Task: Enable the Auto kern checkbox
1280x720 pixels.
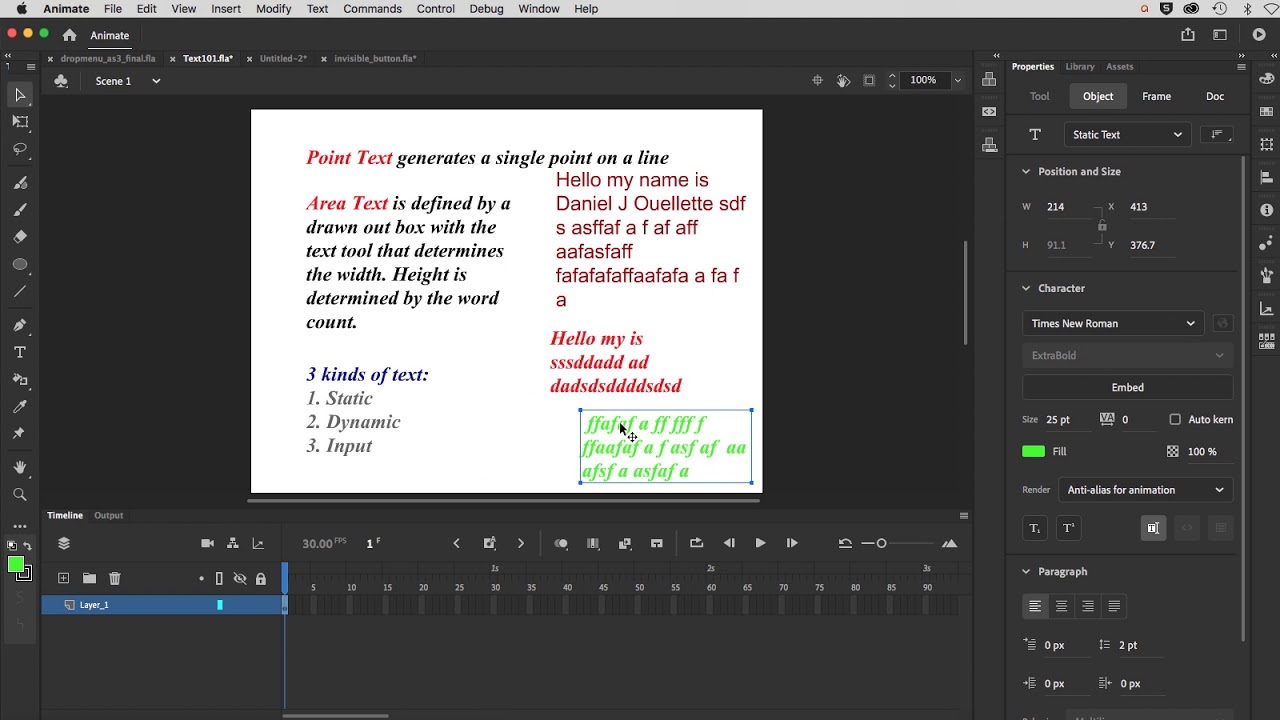Action: (1175, 419)
